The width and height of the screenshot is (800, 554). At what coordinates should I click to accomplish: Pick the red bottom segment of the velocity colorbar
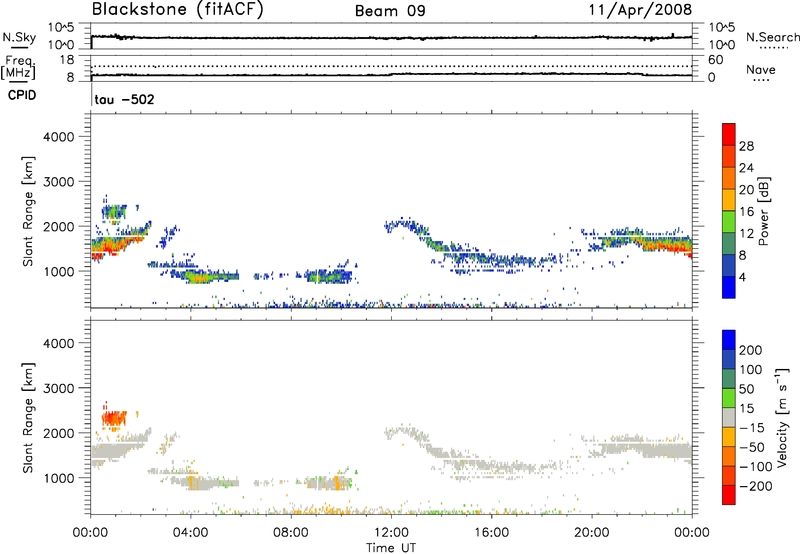coord(729,495)
